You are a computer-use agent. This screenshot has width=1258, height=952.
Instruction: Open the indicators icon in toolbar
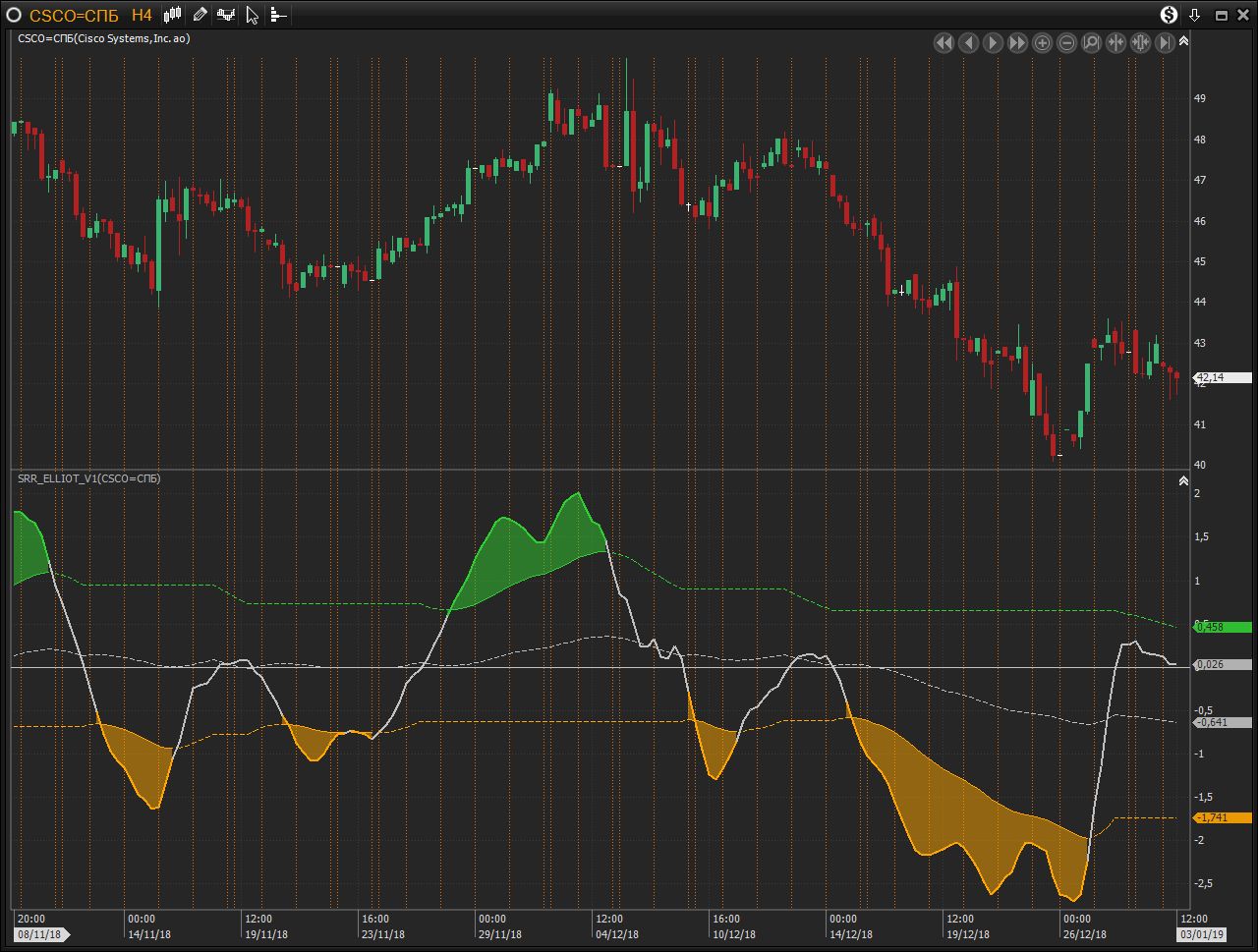[x=226, y=15]
